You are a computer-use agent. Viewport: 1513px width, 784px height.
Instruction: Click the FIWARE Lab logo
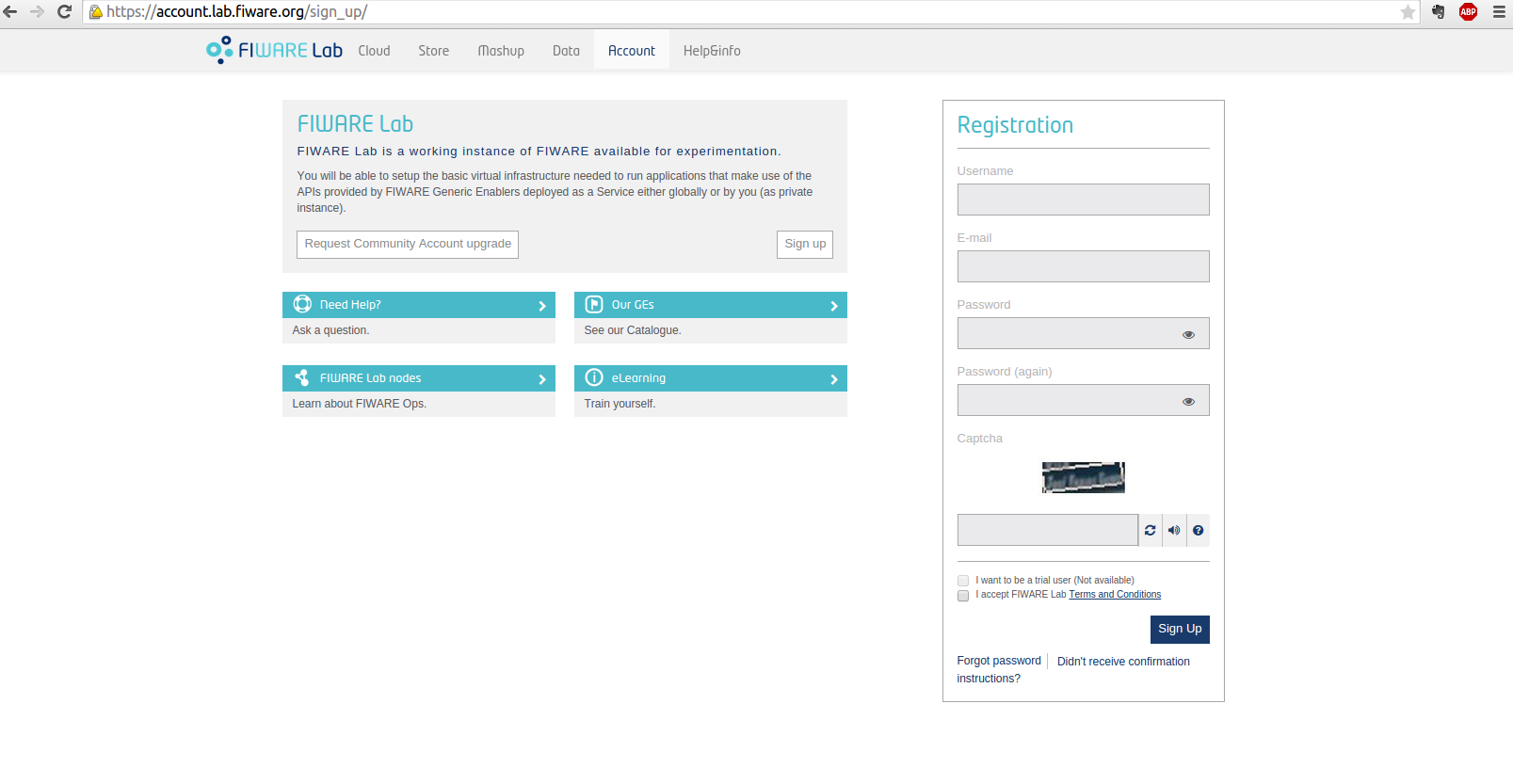click(x=274, y=50)
